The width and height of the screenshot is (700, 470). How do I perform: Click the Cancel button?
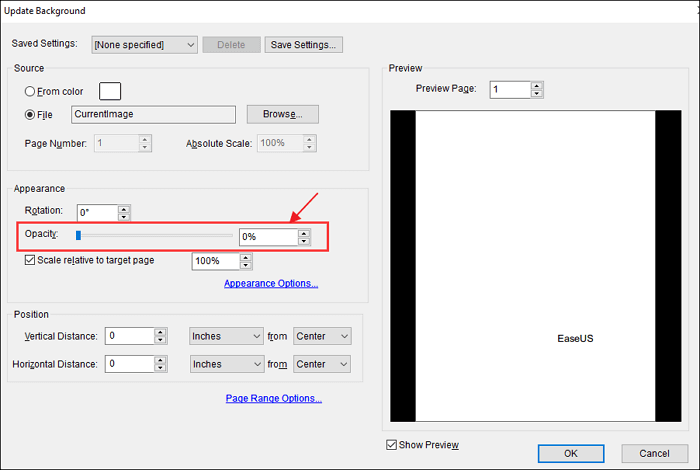pos(654,453)
